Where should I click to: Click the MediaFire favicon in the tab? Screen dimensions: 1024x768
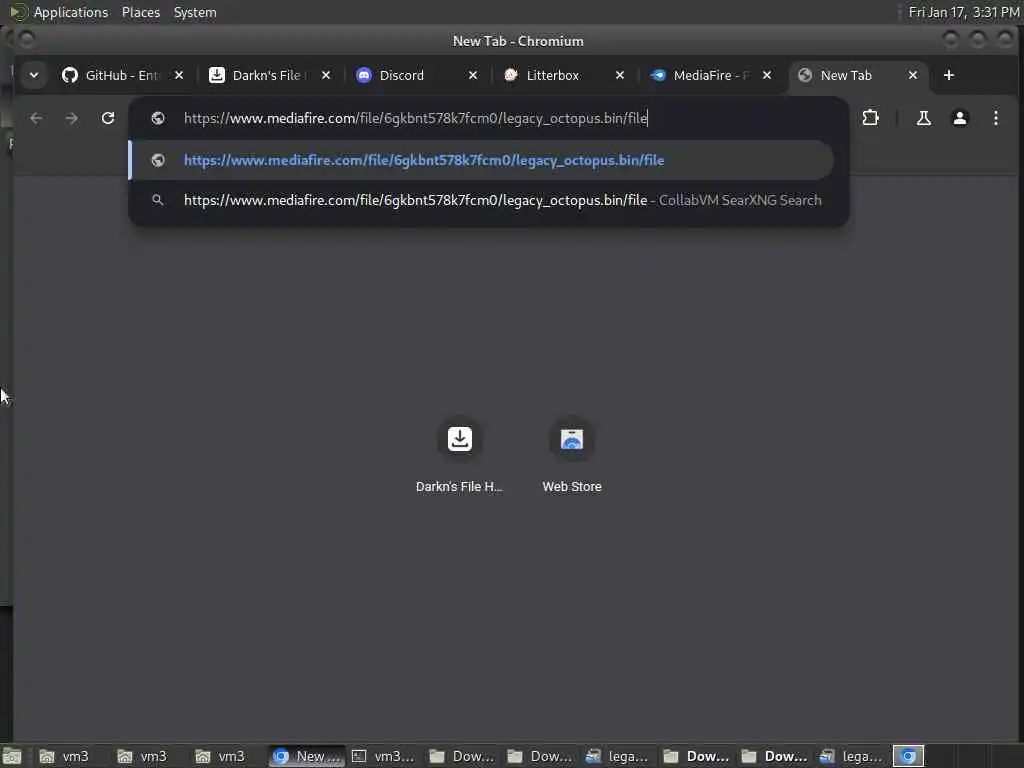[x=658, y=75]
